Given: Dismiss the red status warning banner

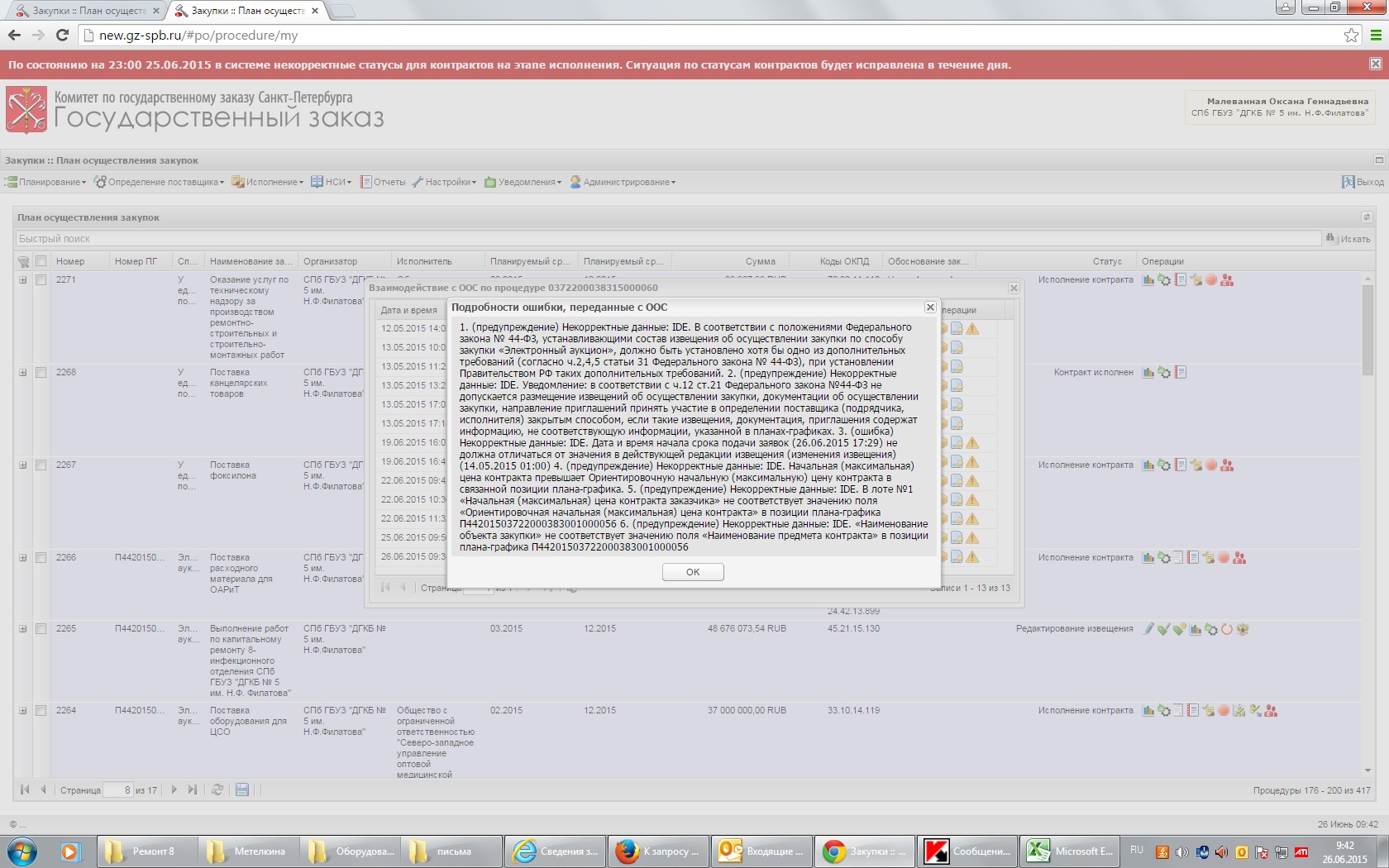Looking at the screenshot, I should (1375, 64).
